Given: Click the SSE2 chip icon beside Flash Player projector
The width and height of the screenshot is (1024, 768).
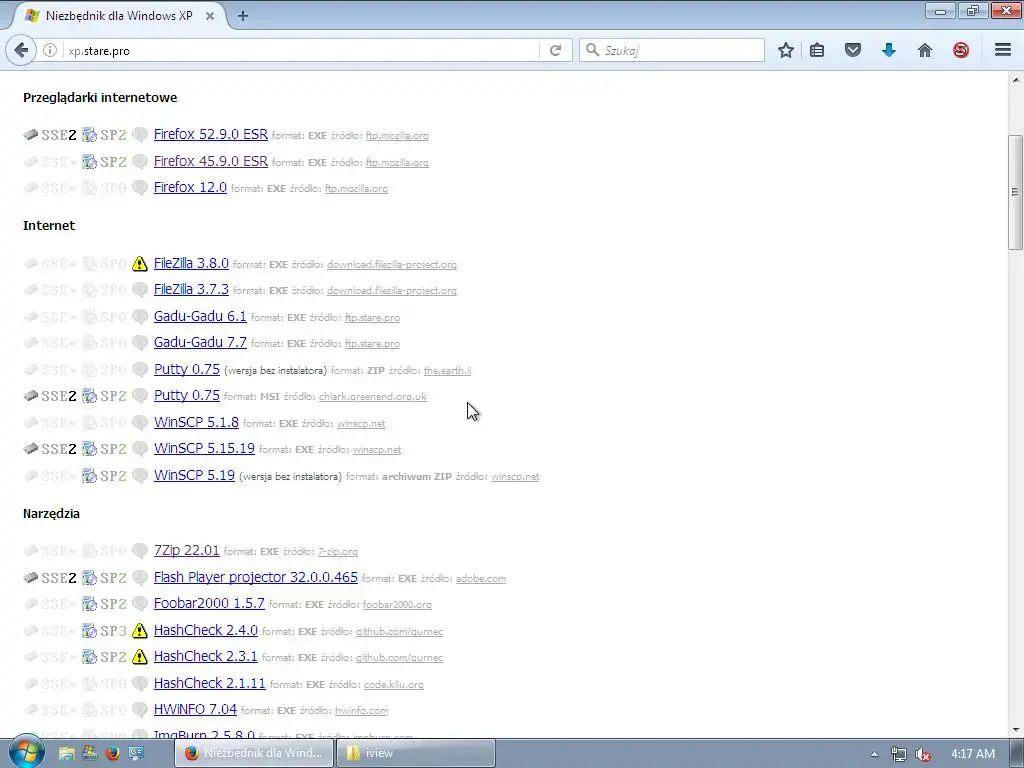Looking at the screenshot, I should tap(50, 578).
